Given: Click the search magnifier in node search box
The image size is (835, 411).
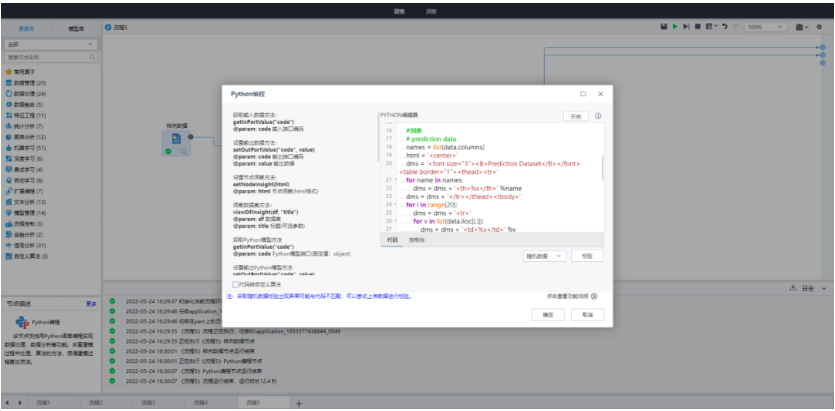Looking at the screenshot, I should (91, 57).
